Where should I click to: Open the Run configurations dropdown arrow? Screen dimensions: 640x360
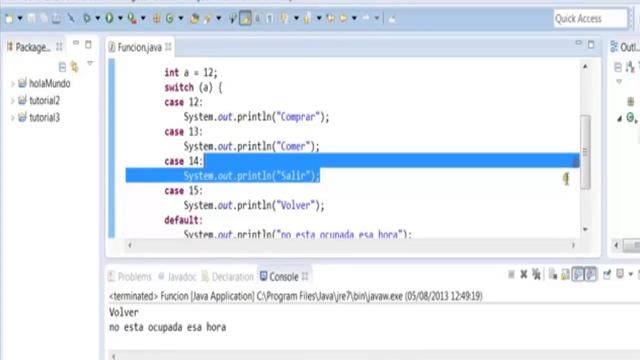click(120, 18)
